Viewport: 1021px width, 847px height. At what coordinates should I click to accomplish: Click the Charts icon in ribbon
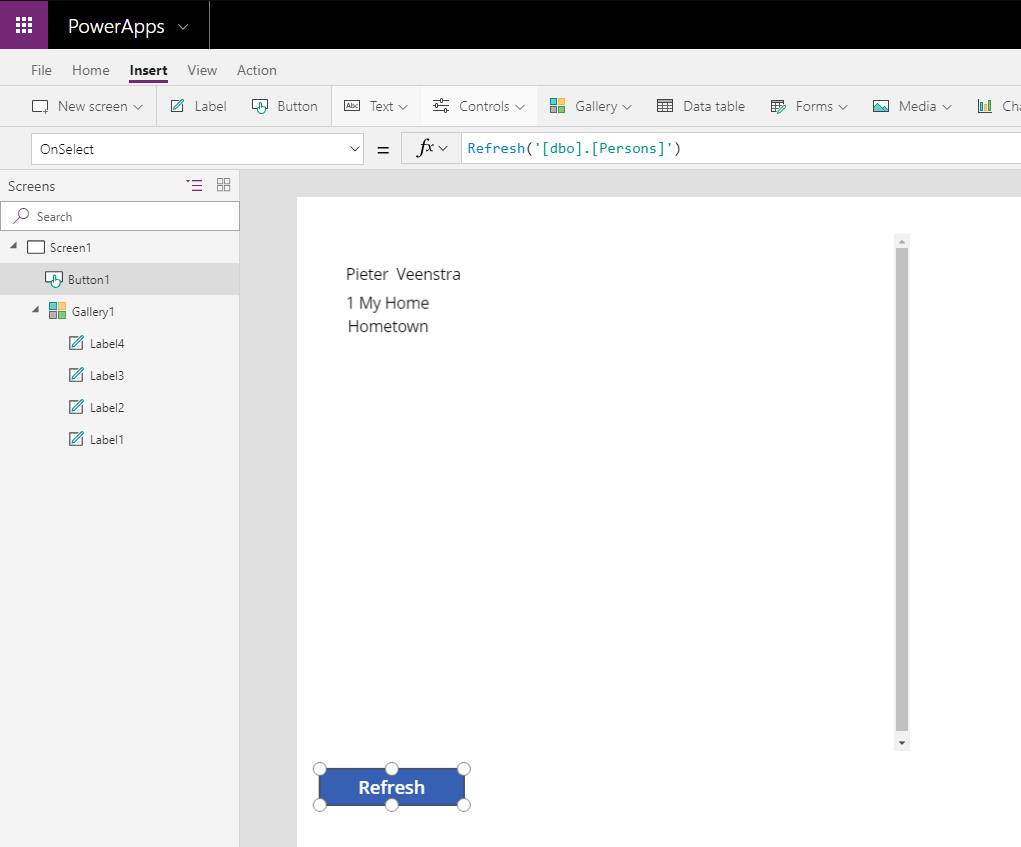(x=985, y=106)
